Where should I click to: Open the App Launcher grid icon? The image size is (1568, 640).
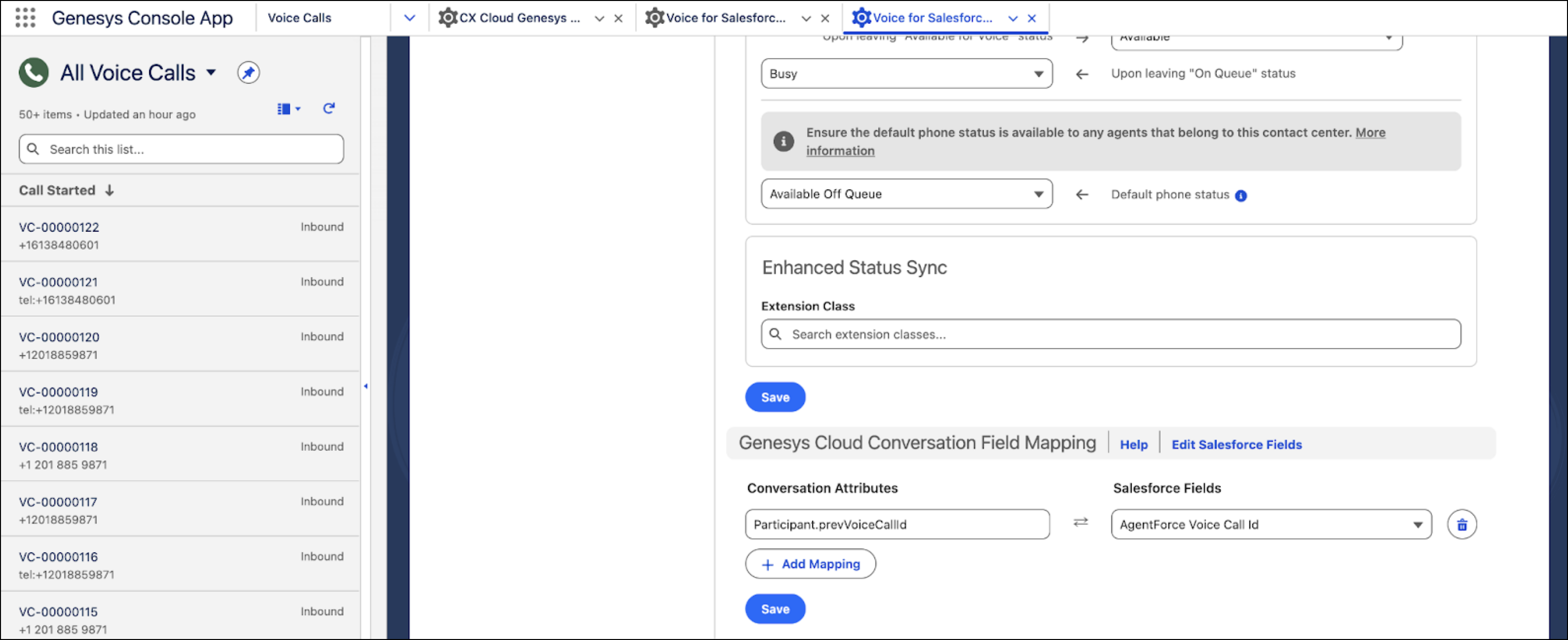[x=25, y=18]
